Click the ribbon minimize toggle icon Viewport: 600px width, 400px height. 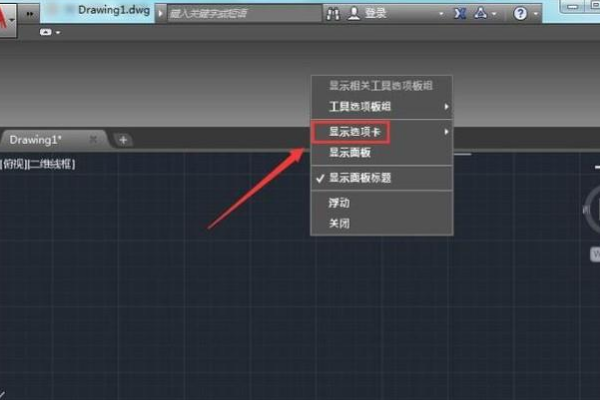tap(45, 32)
